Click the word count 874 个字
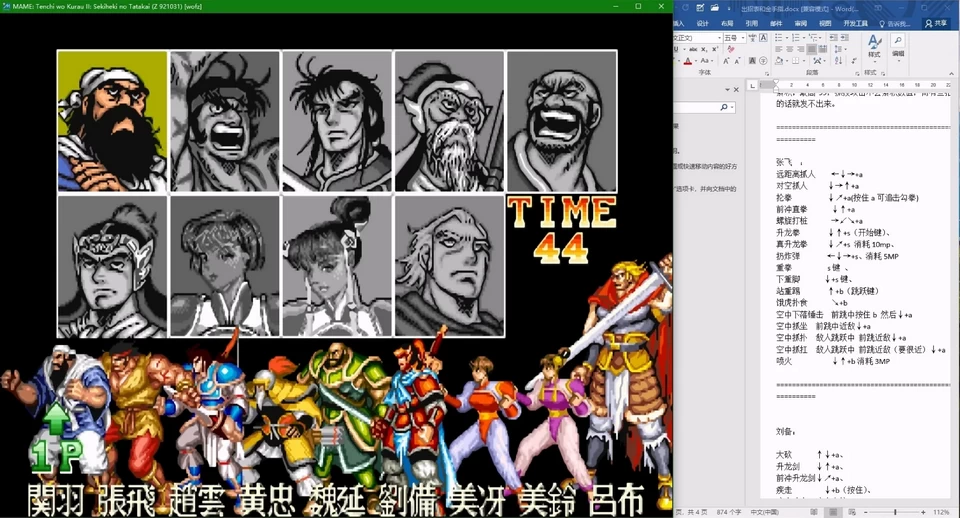 (729, 512)
